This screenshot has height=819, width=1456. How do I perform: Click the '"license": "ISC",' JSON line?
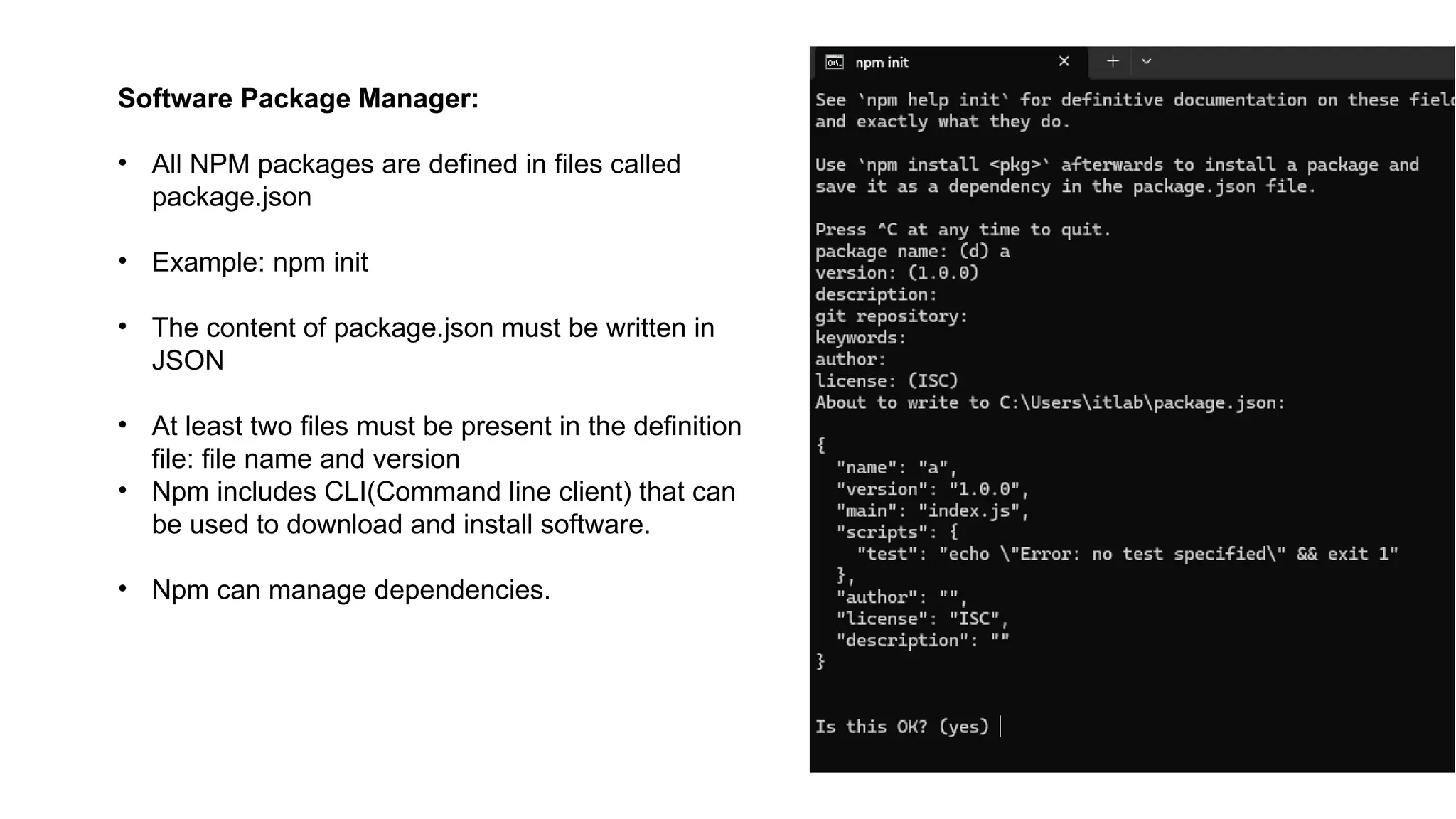pyautogui.click(x=923, y=619)
